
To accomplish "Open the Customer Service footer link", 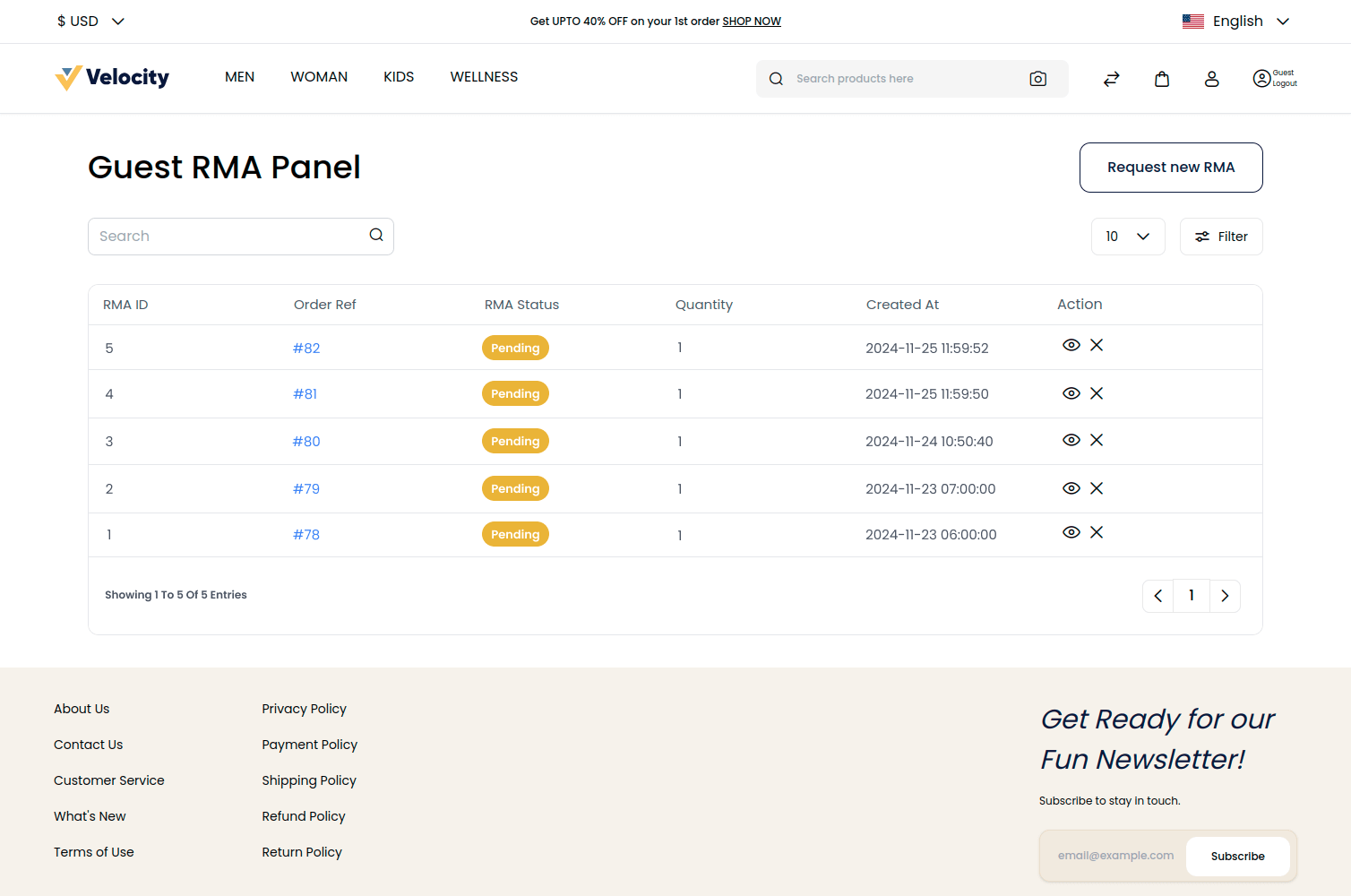I will pos(109,780).
